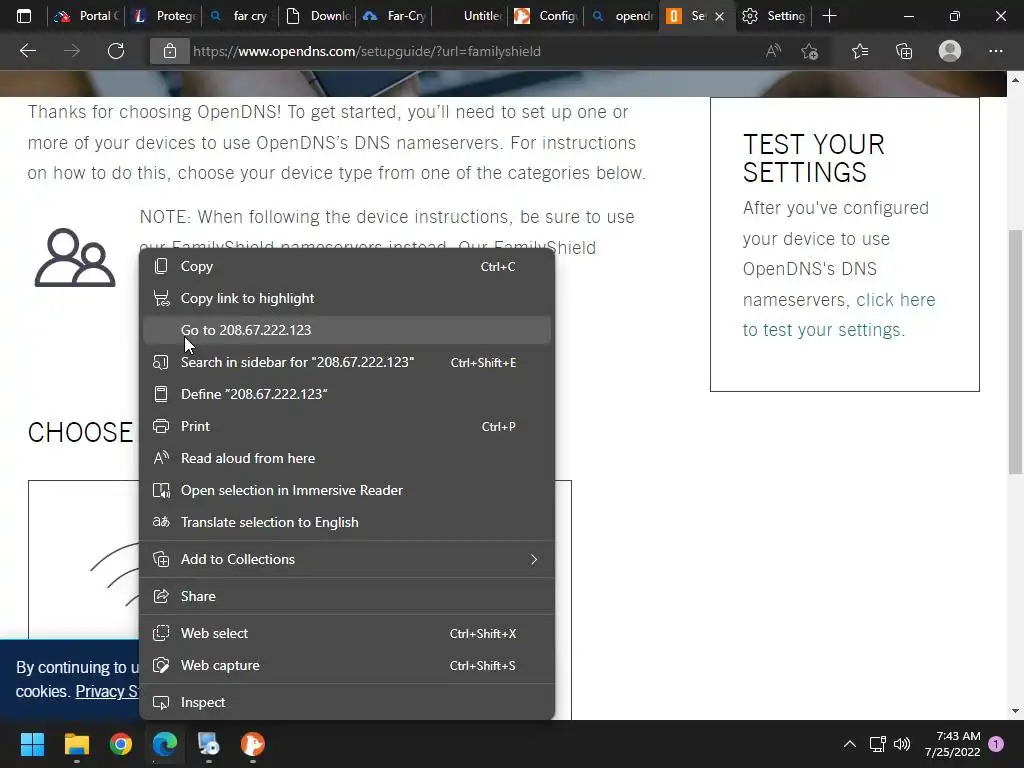Open notification center badge
The height and width of the screenshot is (768, 1024).
(996, 744)
